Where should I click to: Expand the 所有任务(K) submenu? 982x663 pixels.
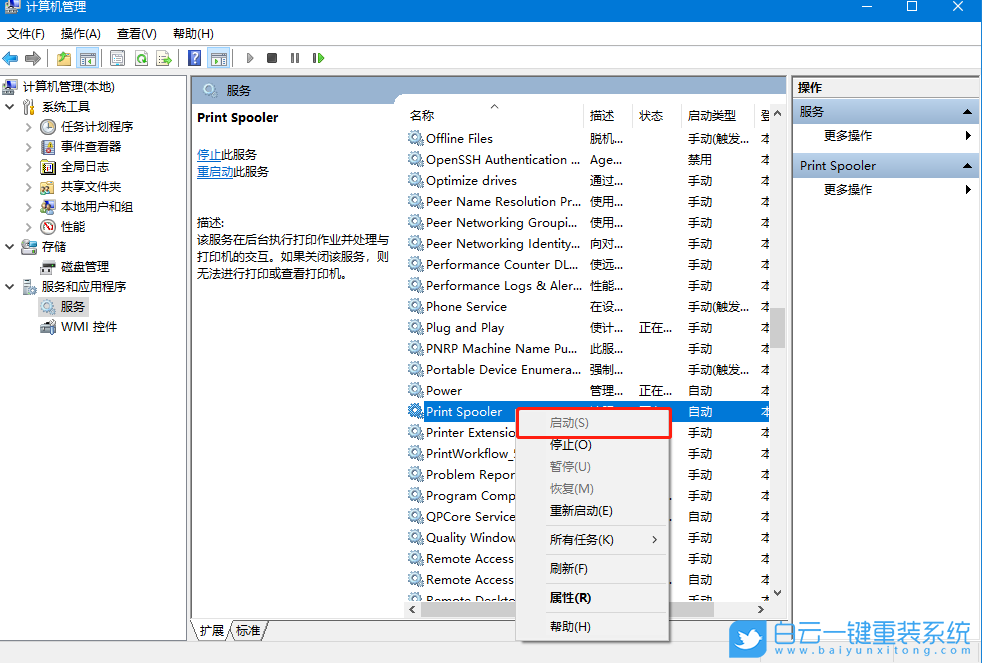[x=591, y=540]
